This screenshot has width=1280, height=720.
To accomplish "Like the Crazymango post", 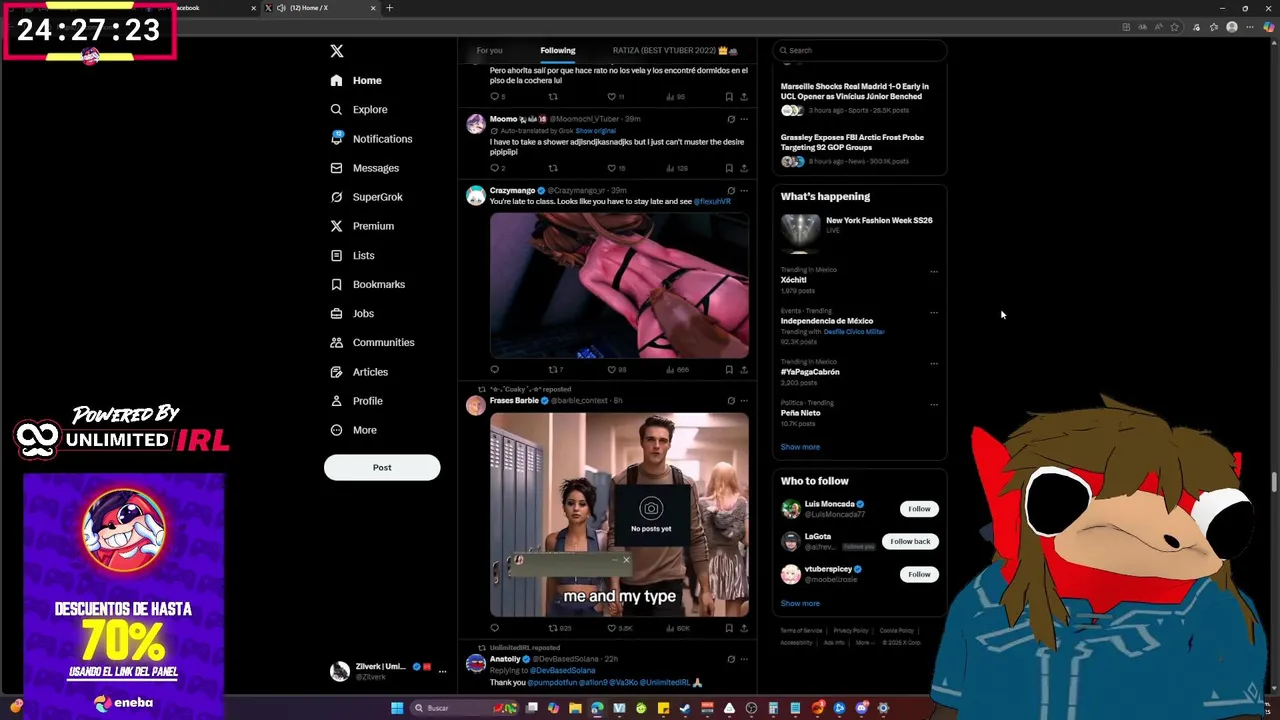I will coord(612,369).
